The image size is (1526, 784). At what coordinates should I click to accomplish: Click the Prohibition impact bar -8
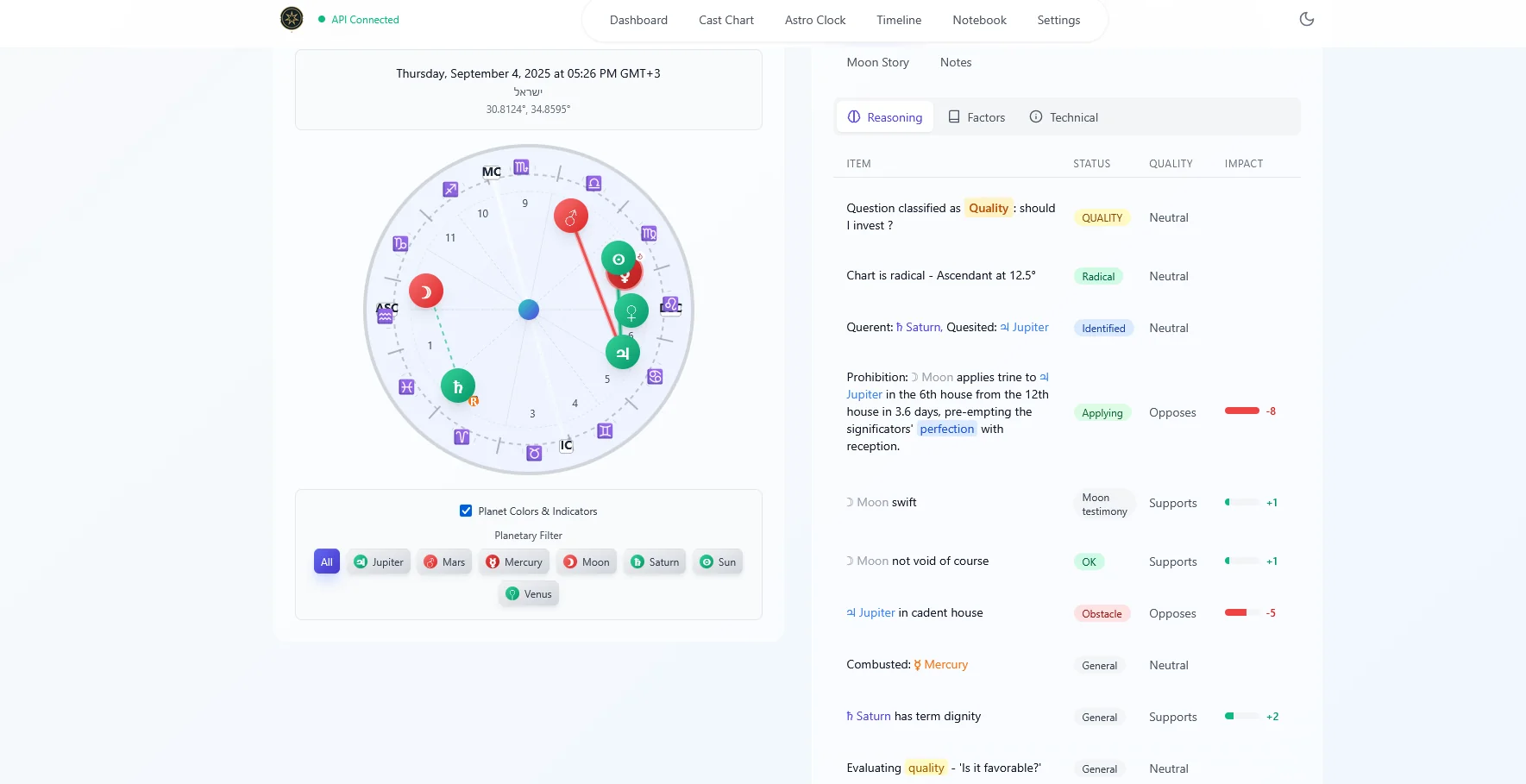[x=1242, y=411]
